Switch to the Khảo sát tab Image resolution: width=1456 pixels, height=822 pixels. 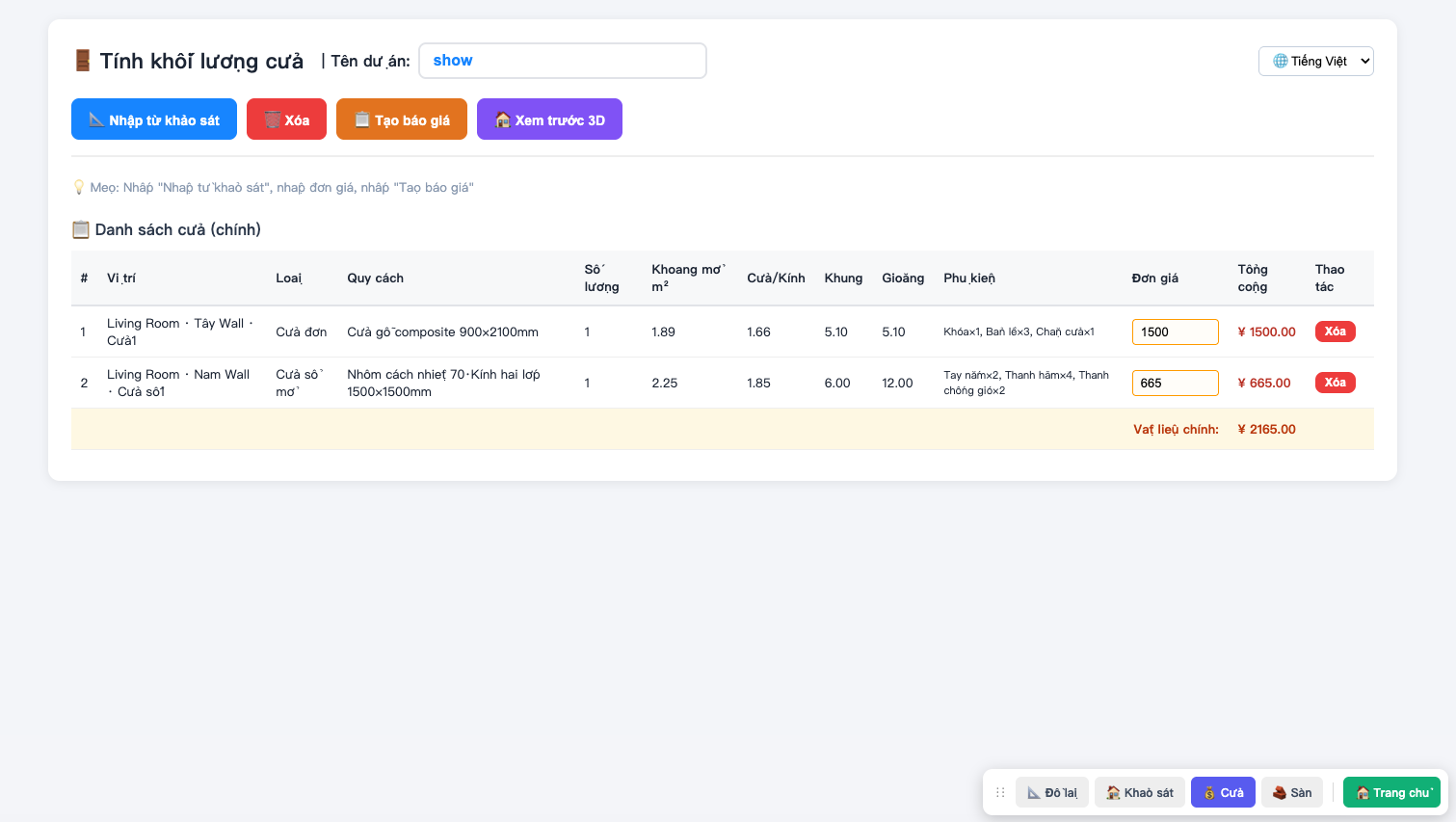point(1140,792)
